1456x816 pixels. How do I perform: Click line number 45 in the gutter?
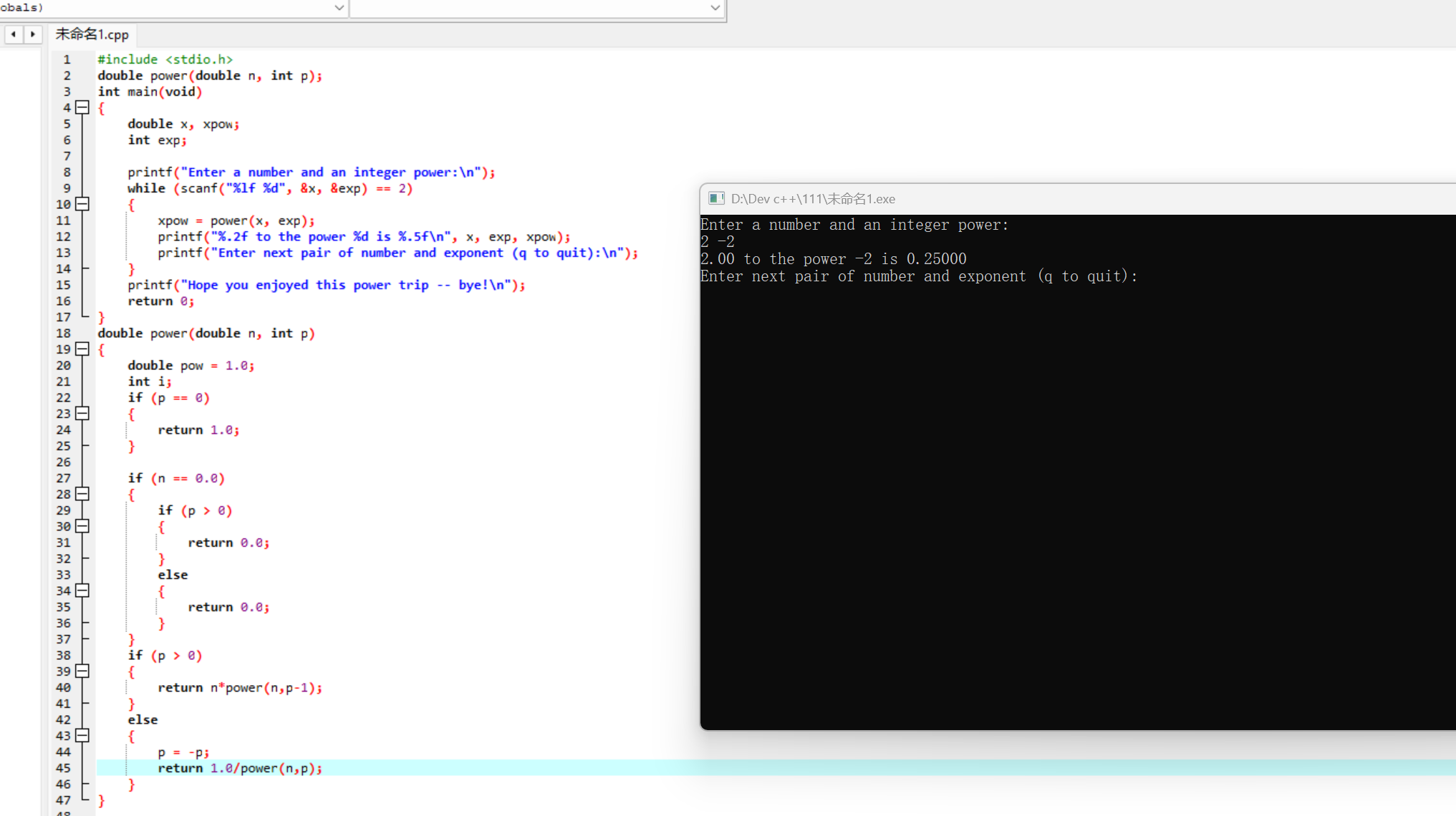point(63,768)
